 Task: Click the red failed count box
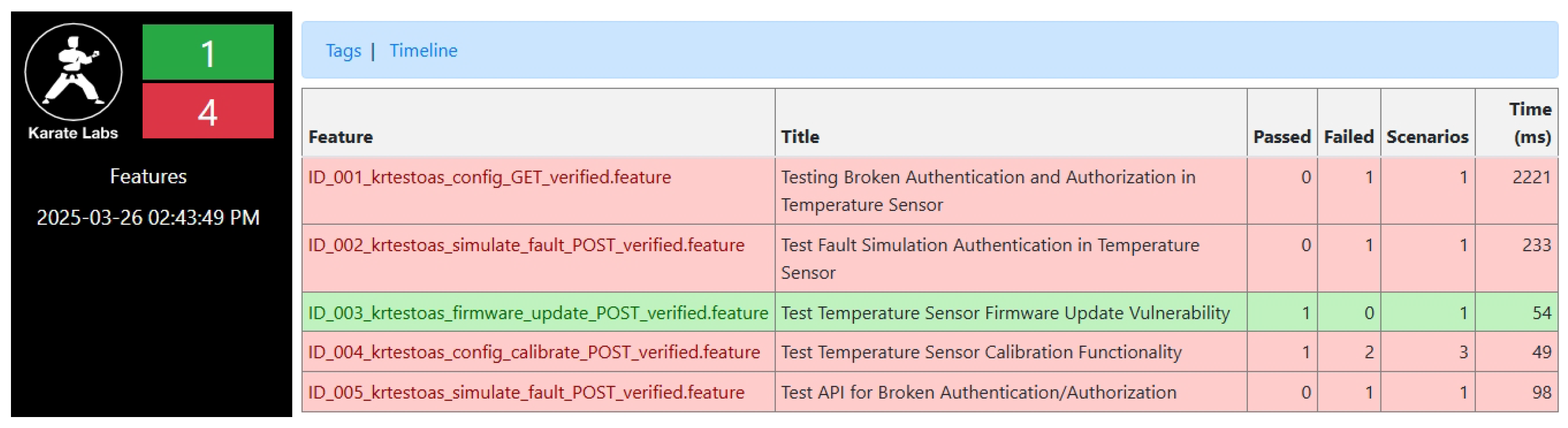207,111
